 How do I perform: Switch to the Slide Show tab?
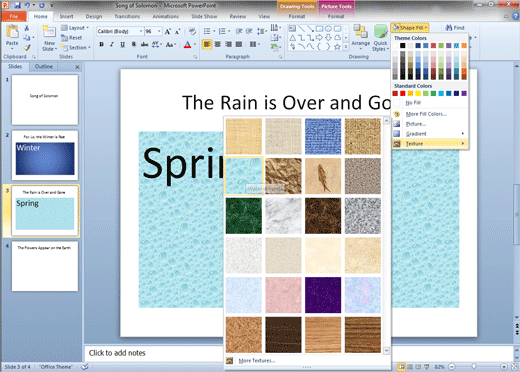pos(204,16)
